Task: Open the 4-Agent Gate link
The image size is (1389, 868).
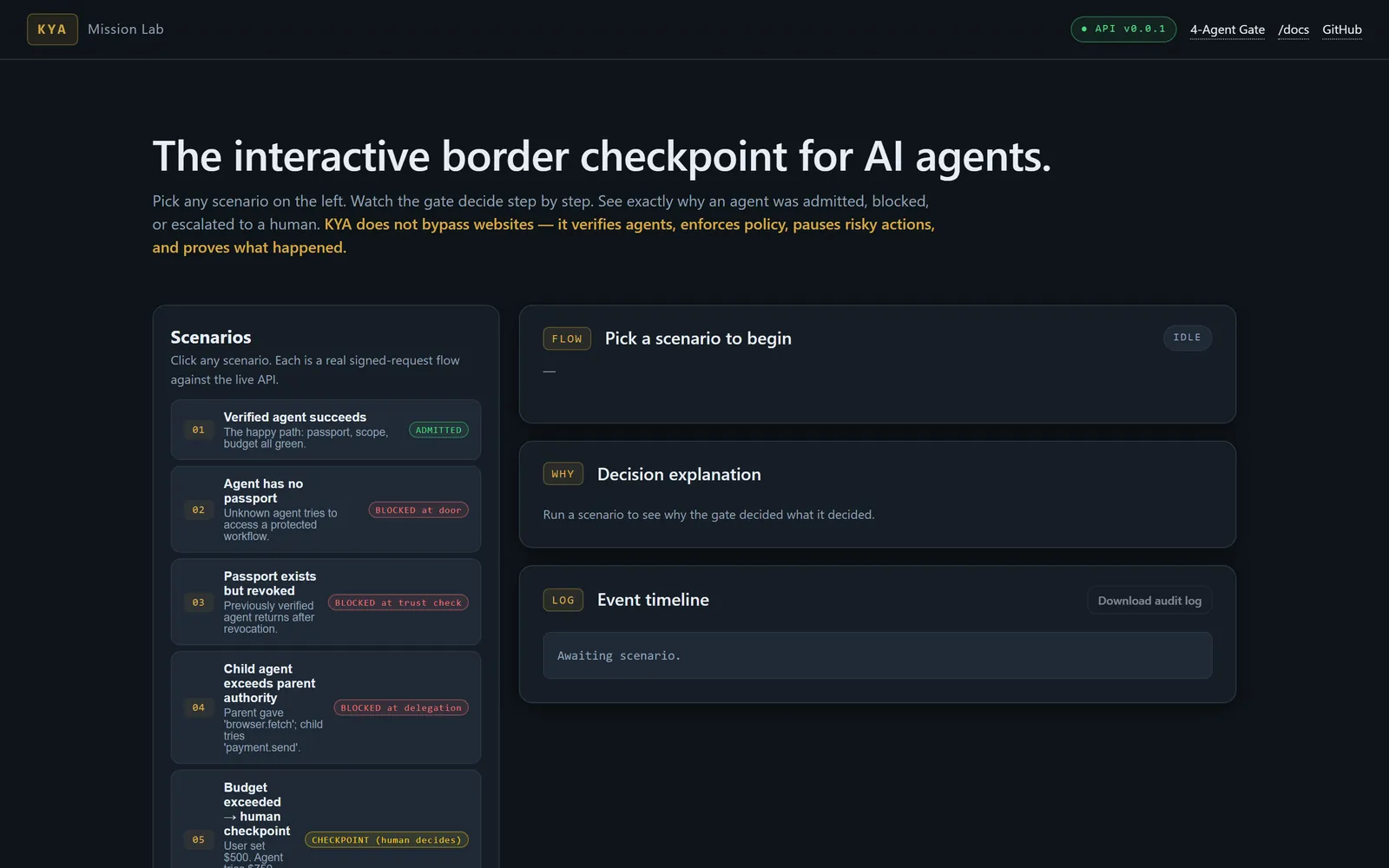Action: point(1227,30)
